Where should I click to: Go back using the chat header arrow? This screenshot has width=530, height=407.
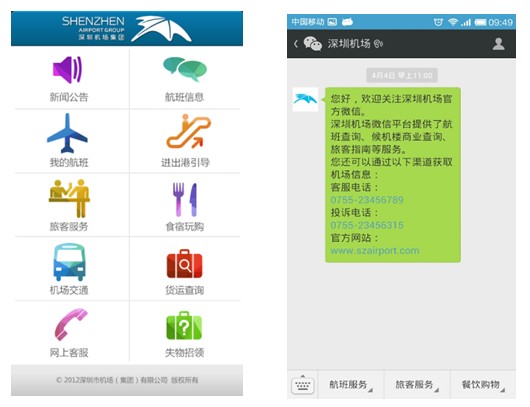click(x=296, y=44)
